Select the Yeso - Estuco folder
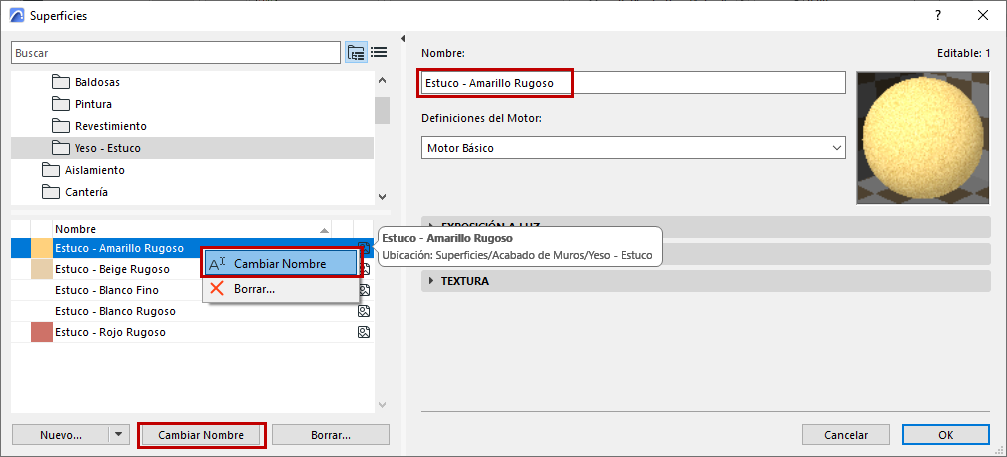1007x457 pixels. 192,148
